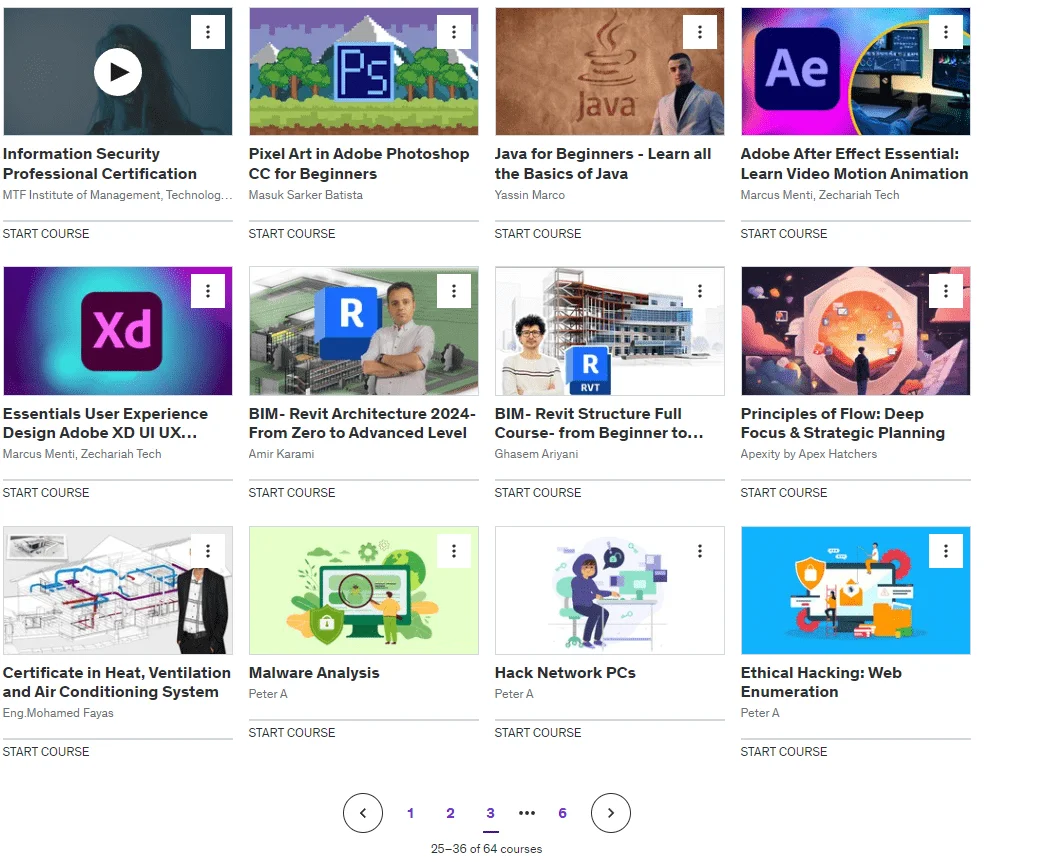Start the Ethical Hacking Web Enumeration course

[784, 751]
